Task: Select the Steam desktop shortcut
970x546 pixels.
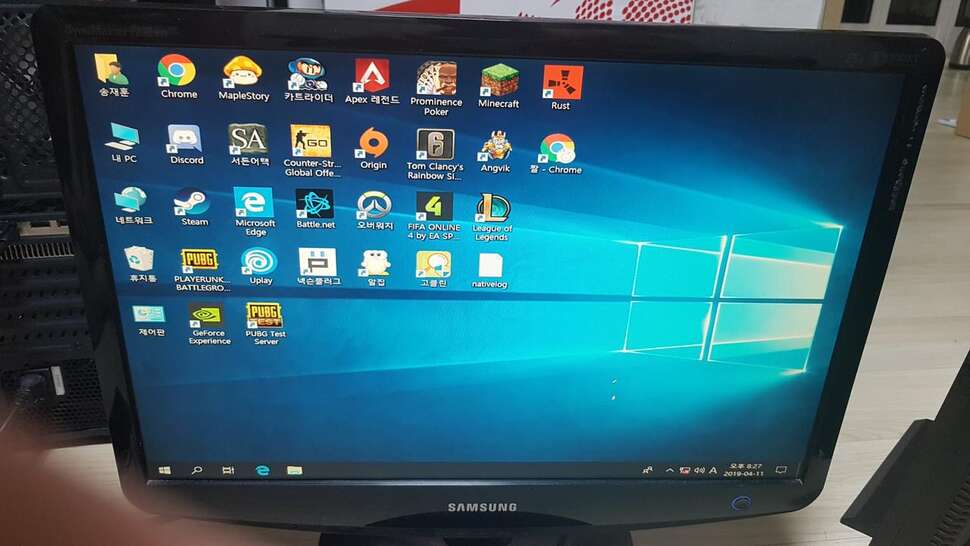Action: (x=192, y=207)
